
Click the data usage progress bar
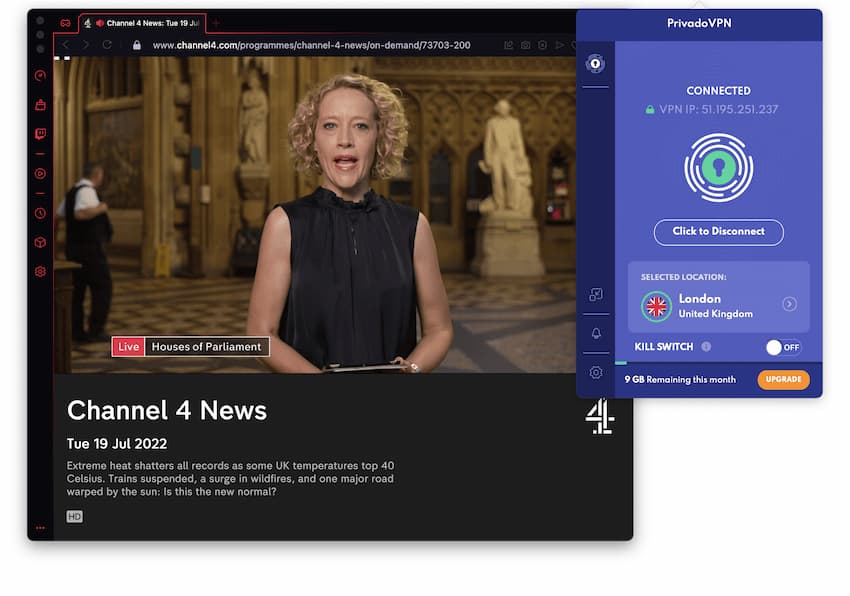pos(719,363)
